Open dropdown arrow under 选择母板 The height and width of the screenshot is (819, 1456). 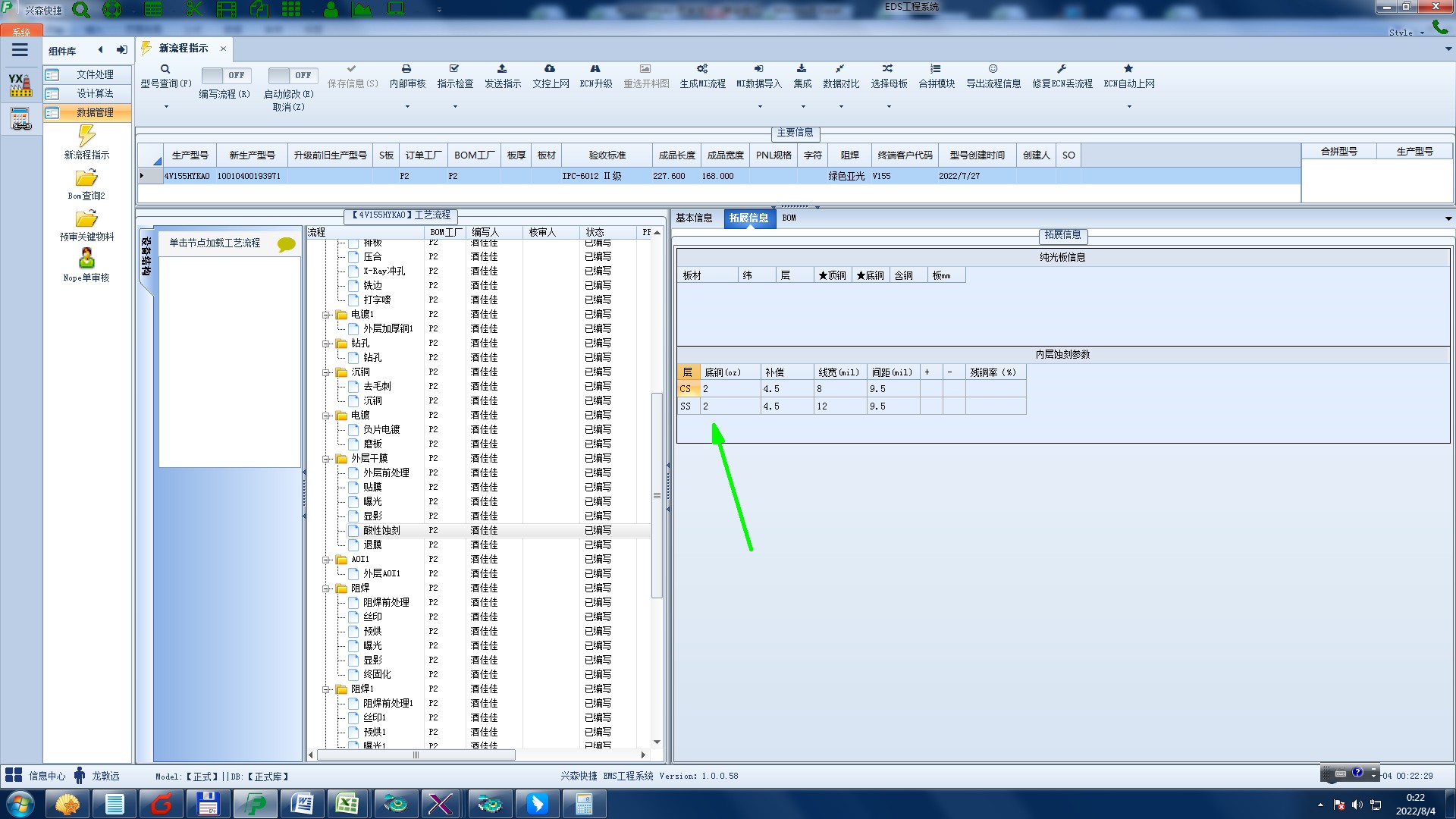click(x=889, y=106)
